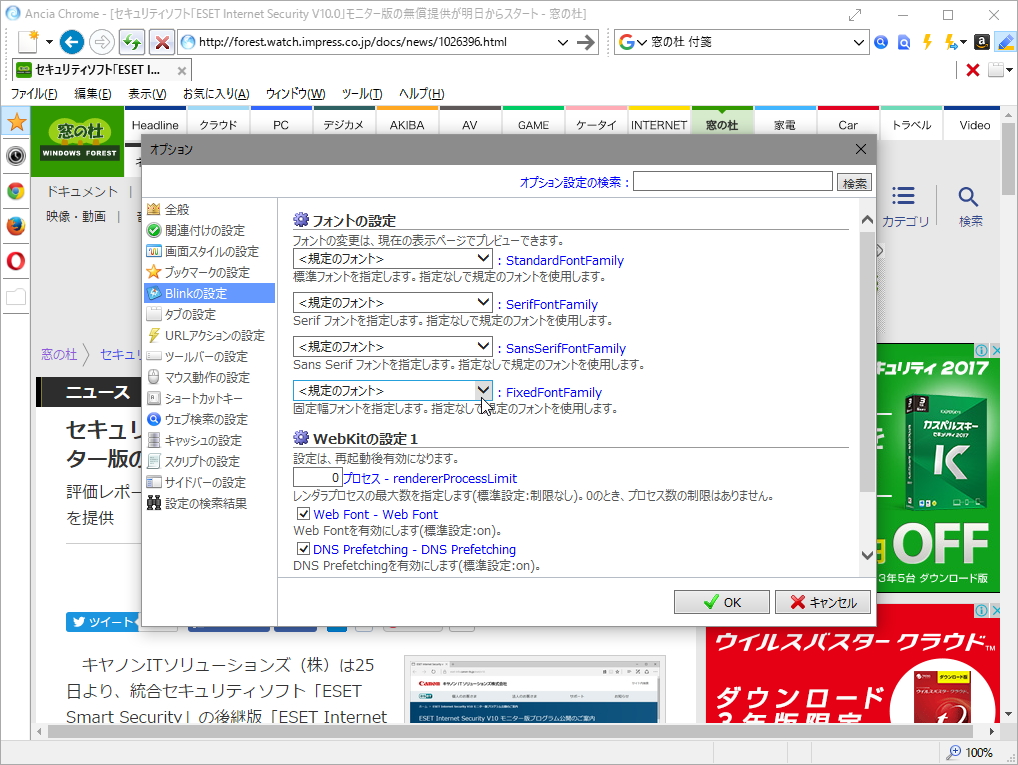Image resolution: width=1018 pixels, height=765 pixels.
Task: Open the StandardFontFamily font dropdown
Action: point(484,259)
